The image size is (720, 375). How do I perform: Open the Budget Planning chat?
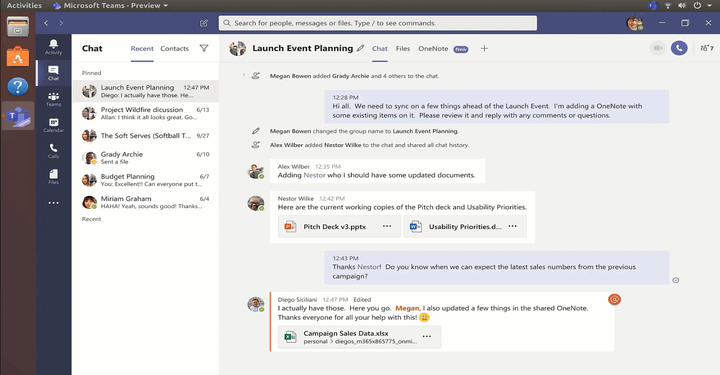coord(146,180)
